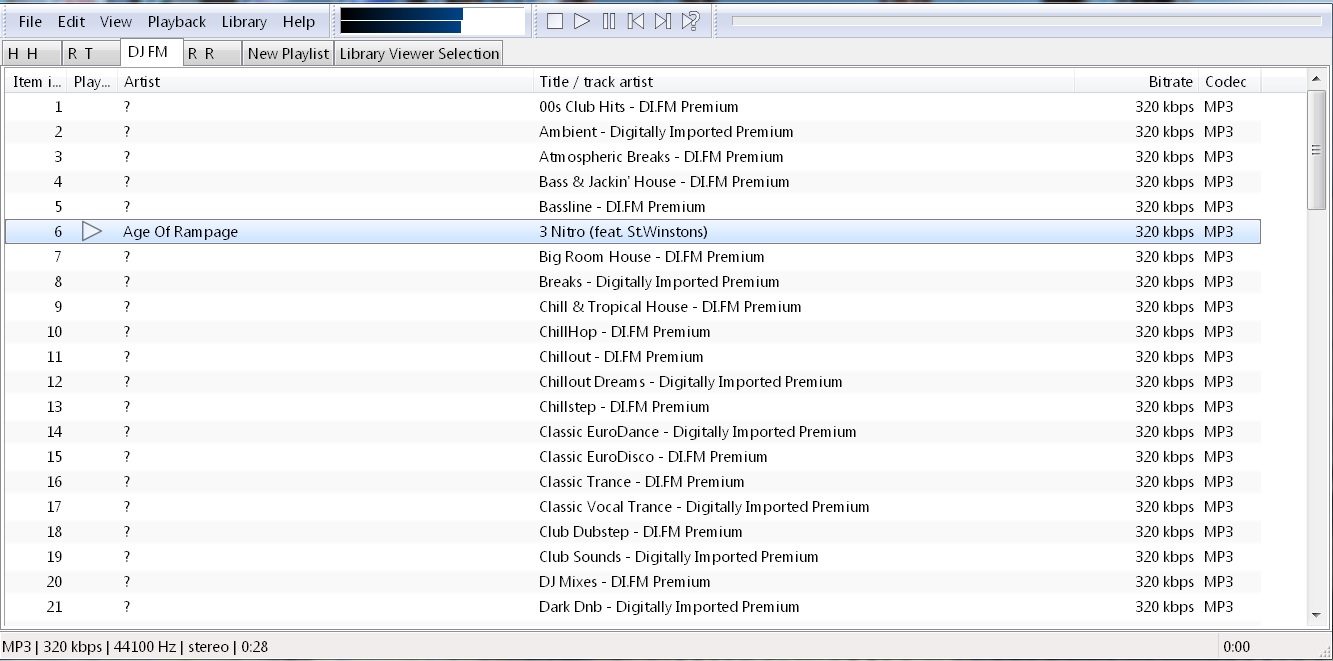Switch to the R R playlist tab
The width and height of the screenshot is (1333, 661).
click(x=212, y=54)
